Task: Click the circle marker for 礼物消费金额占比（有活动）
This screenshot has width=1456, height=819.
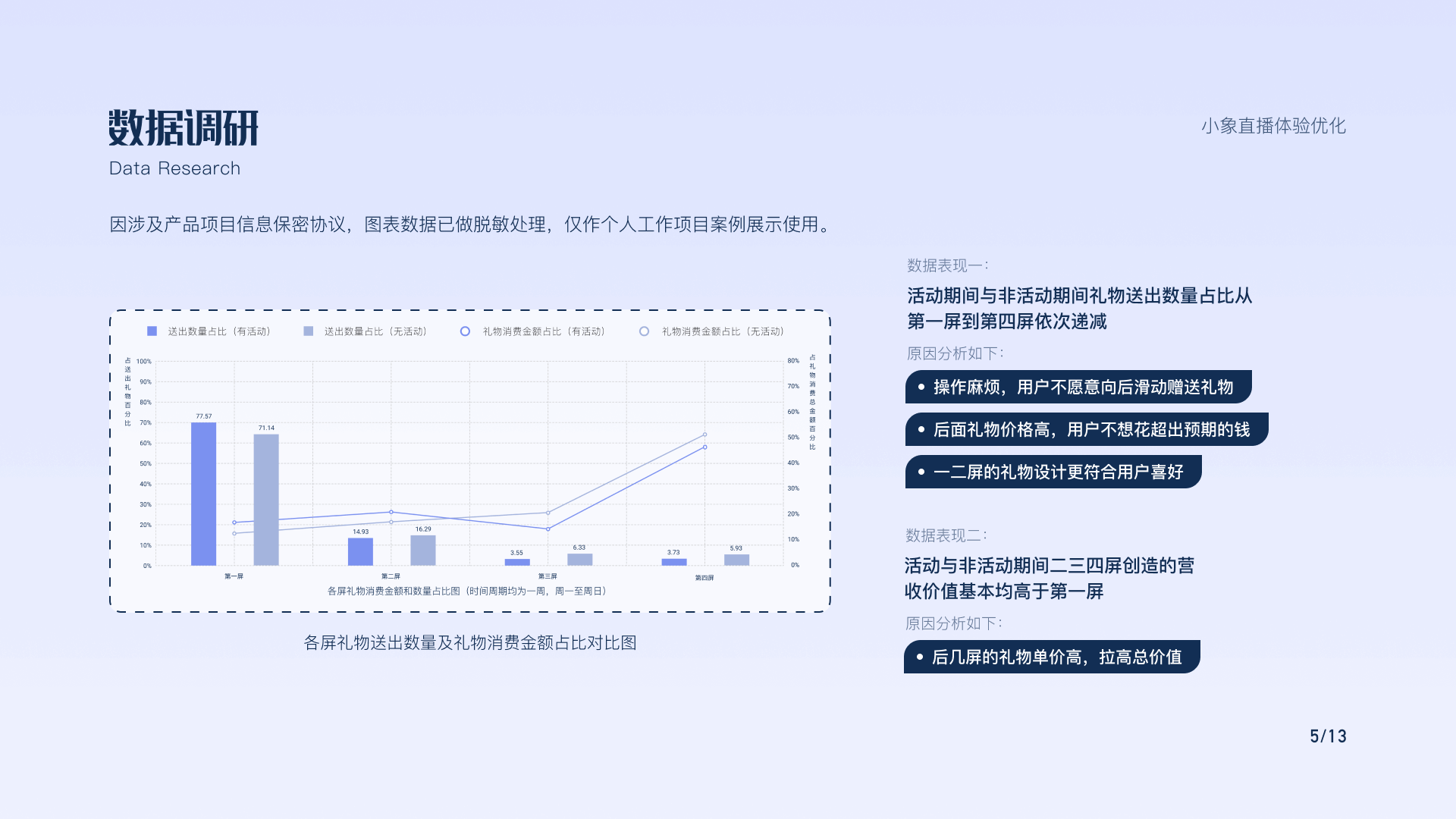Action: coord(465,331)
